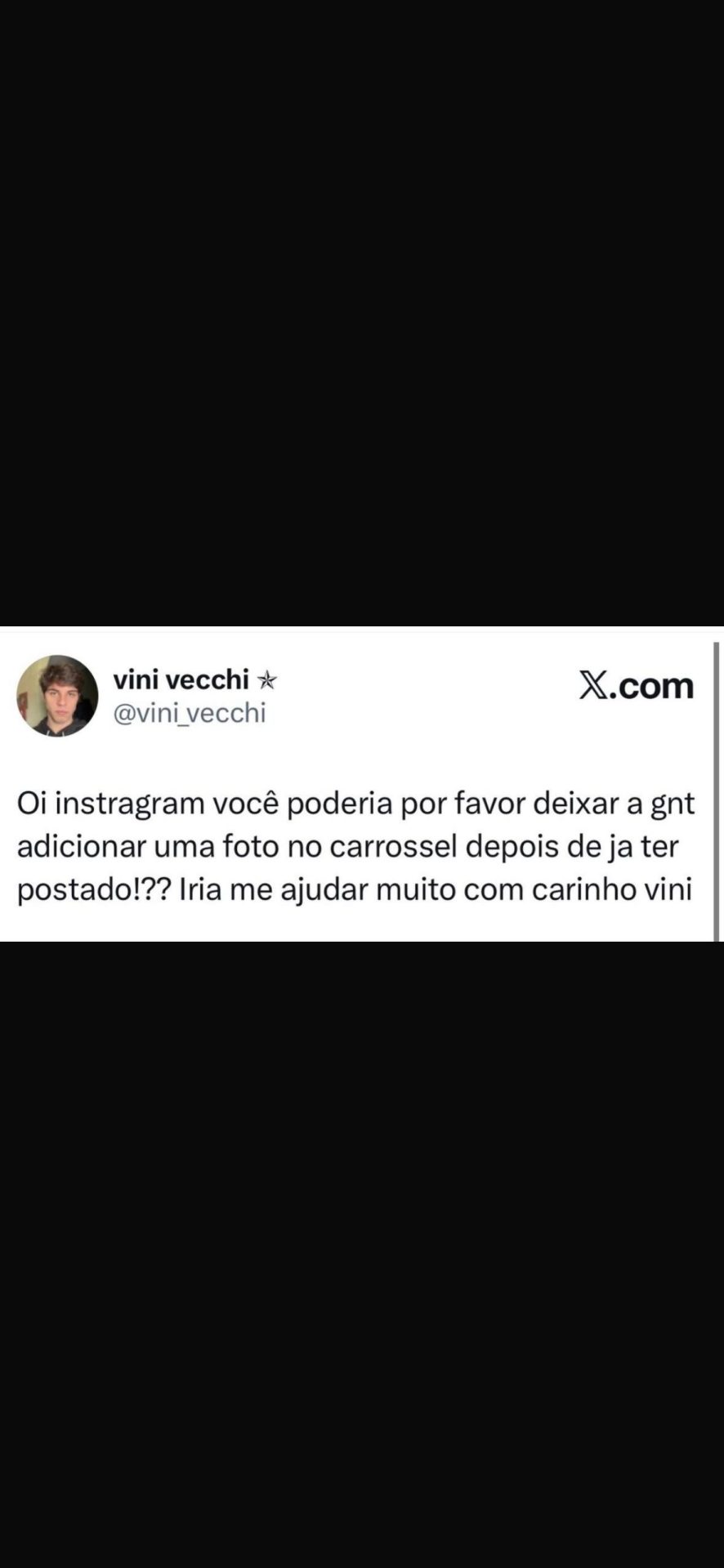Image resolution: width=724 pixels, height=1568 pixels.
Task: Click the word foto in the post
Action: (x=251, y=846)
